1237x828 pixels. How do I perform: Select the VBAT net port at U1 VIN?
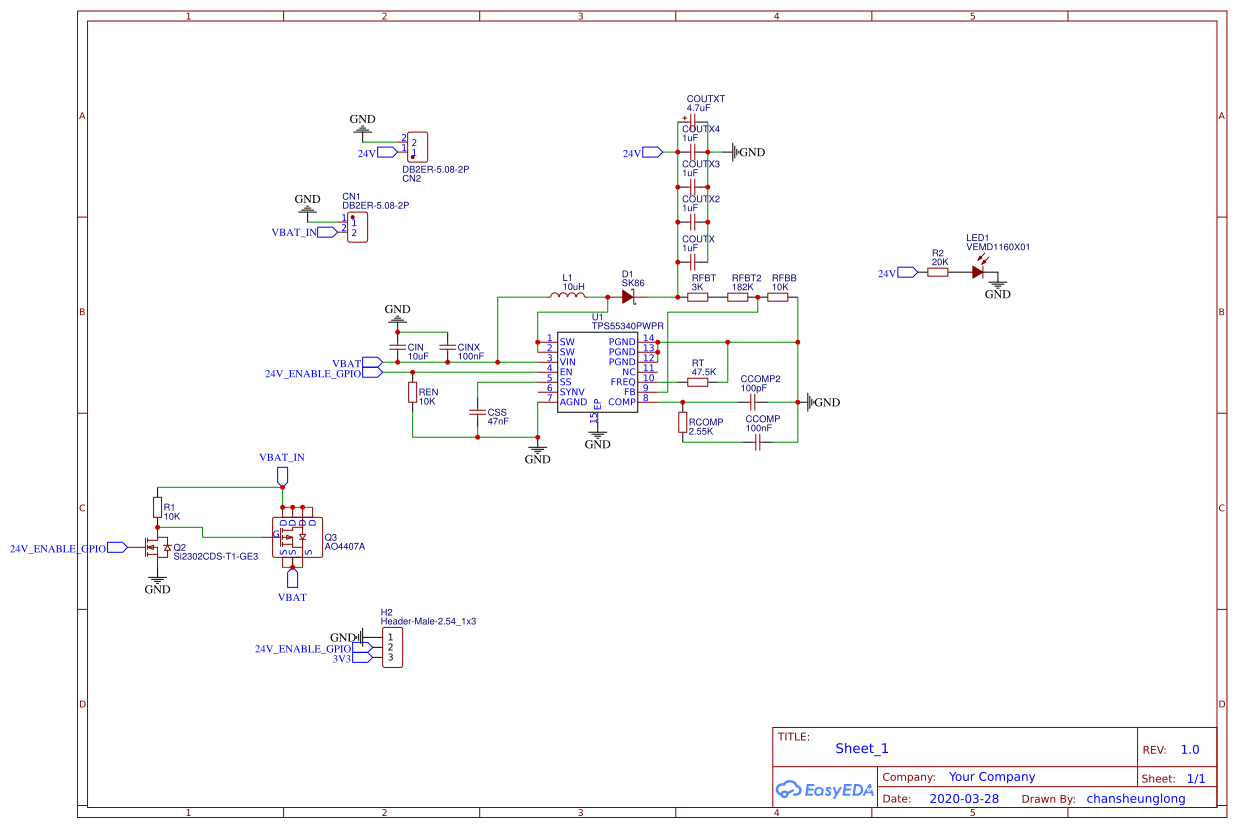(372, 362)
